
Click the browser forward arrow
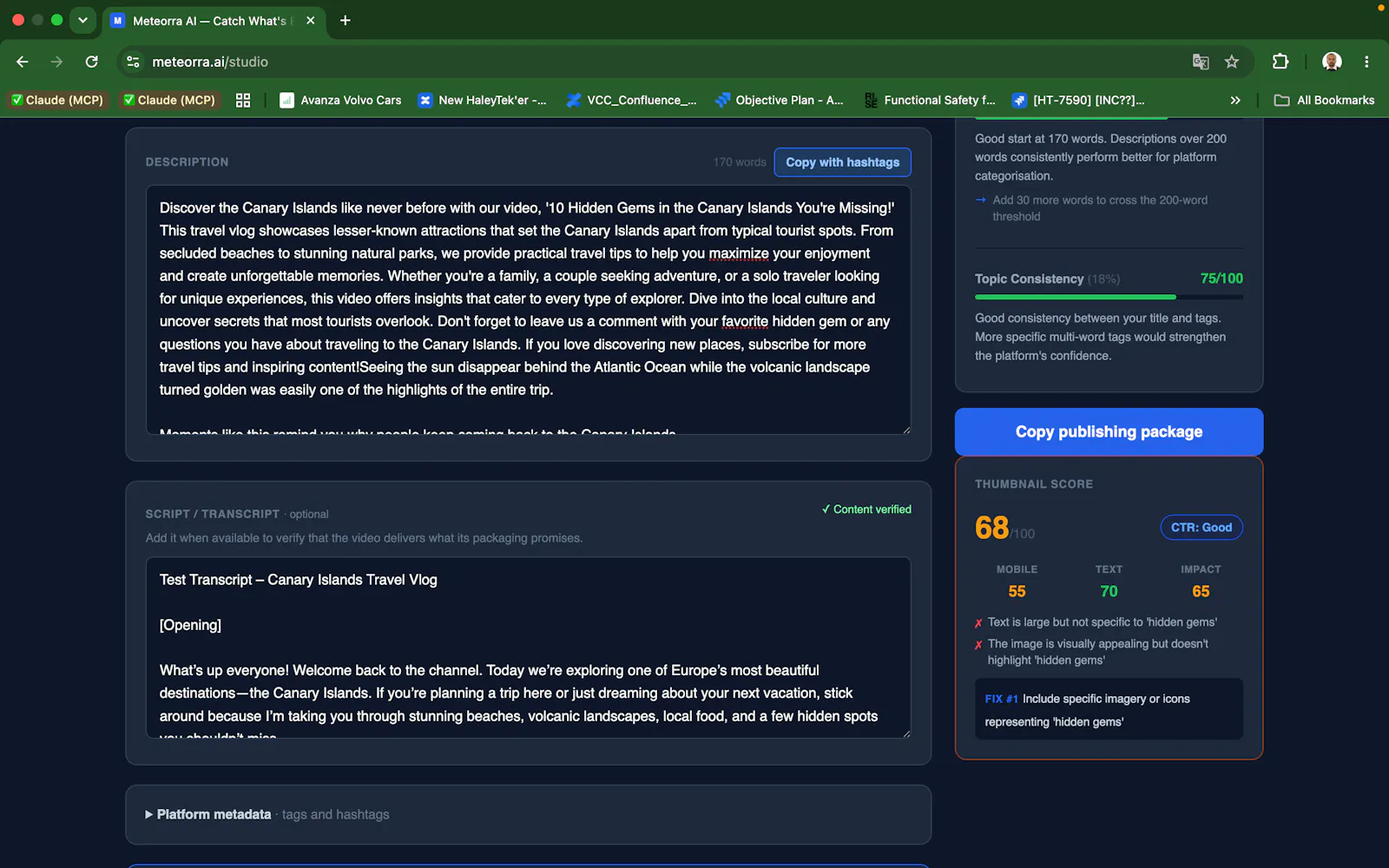56,62
